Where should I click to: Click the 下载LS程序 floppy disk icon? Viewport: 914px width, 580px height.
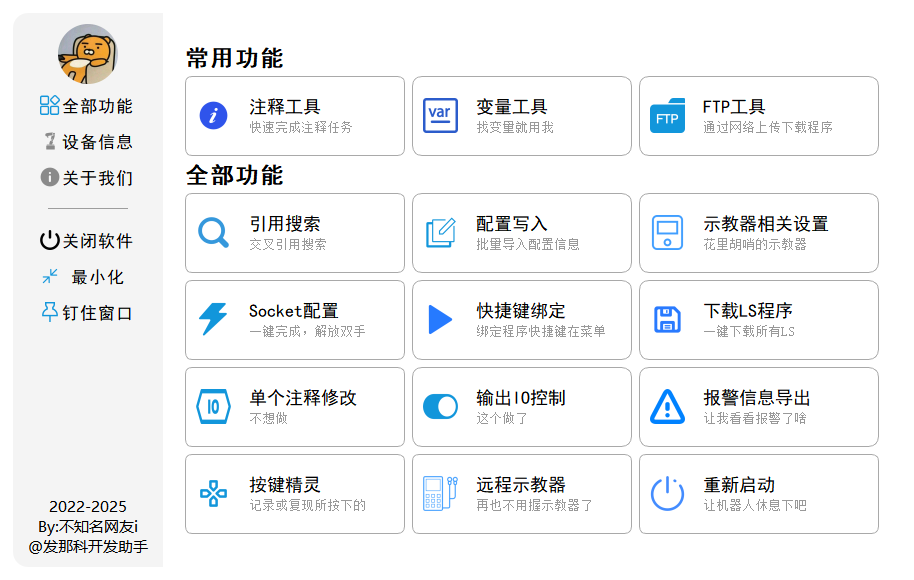click(667, 320)
